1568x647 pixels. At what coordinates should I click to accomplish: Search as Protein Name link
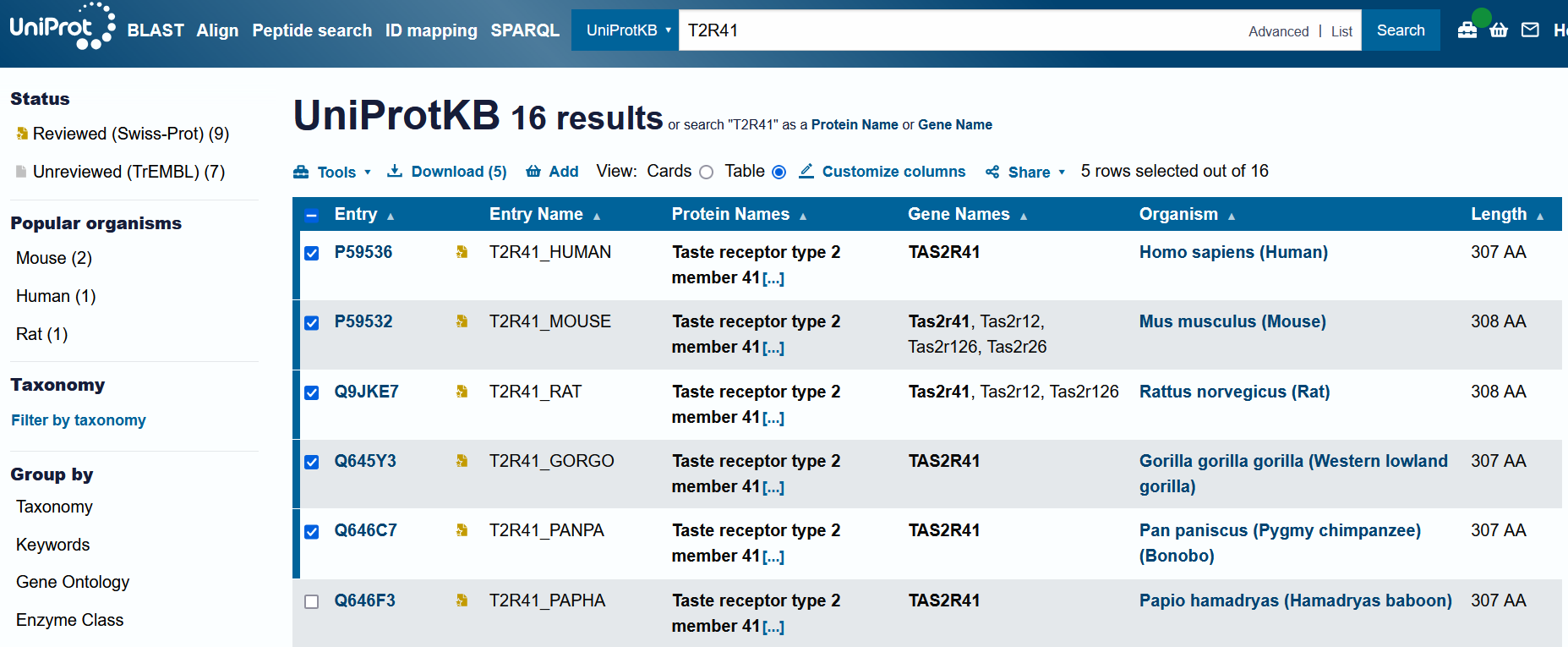[x=855, y=124]
